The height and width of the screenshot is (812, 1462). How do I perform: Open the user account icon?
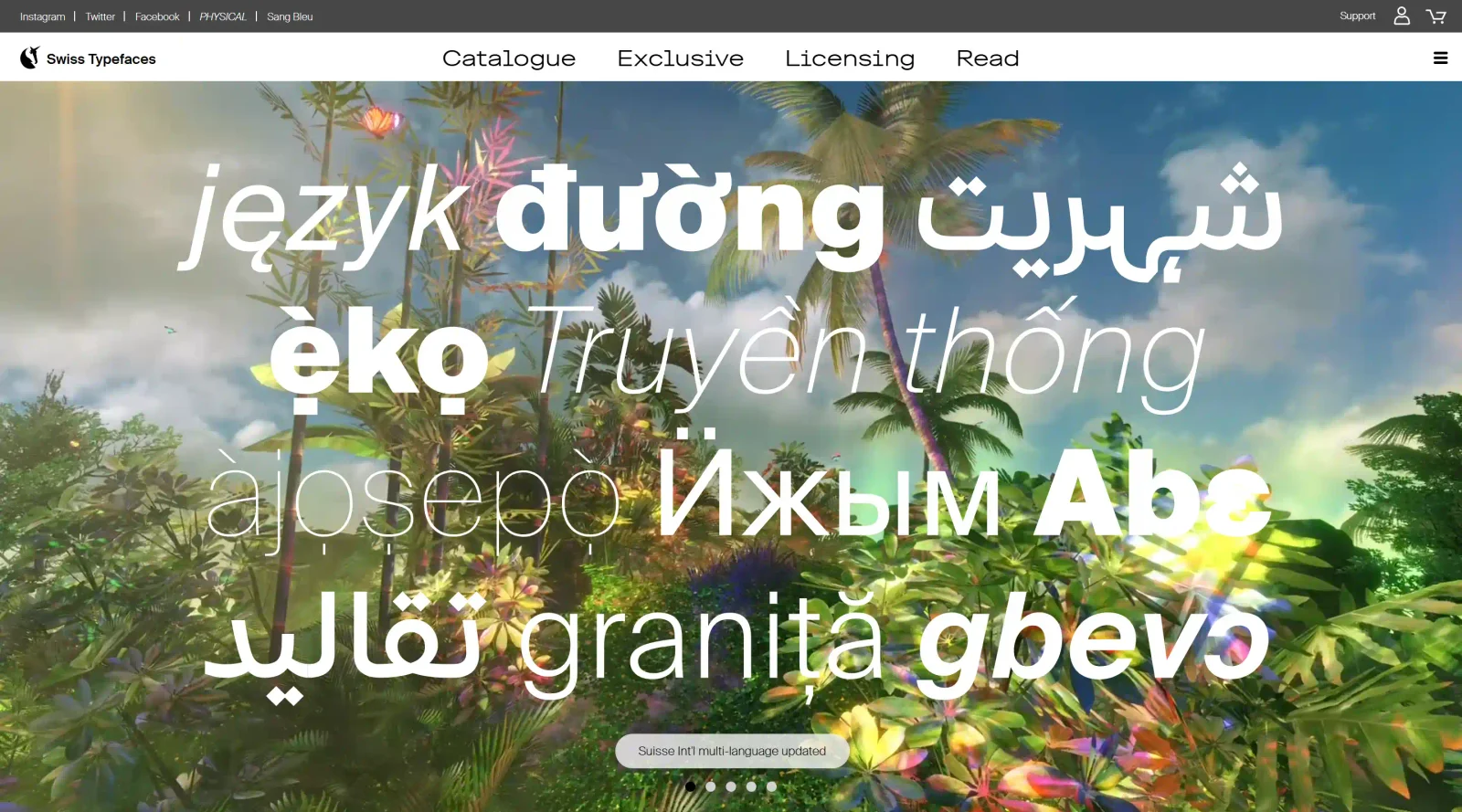[1402, 16]
